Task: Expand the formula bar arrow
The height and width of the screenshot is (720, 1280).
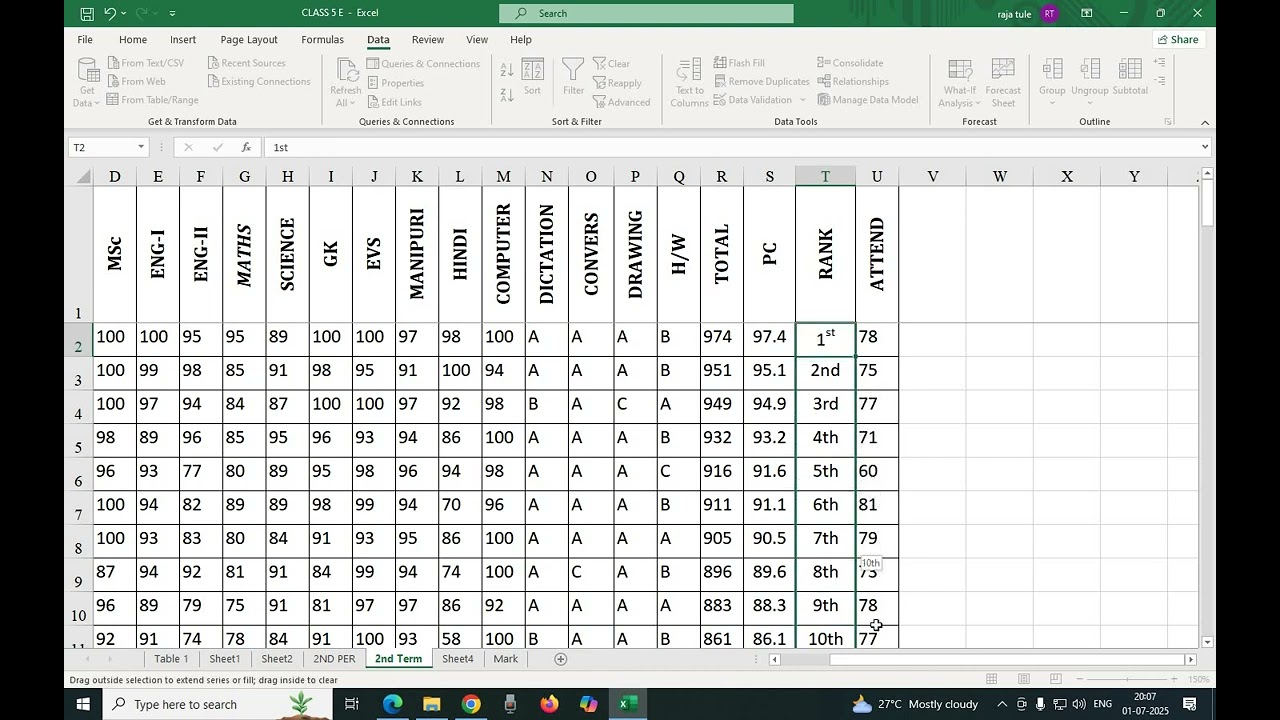Action: pos(1204,147)
